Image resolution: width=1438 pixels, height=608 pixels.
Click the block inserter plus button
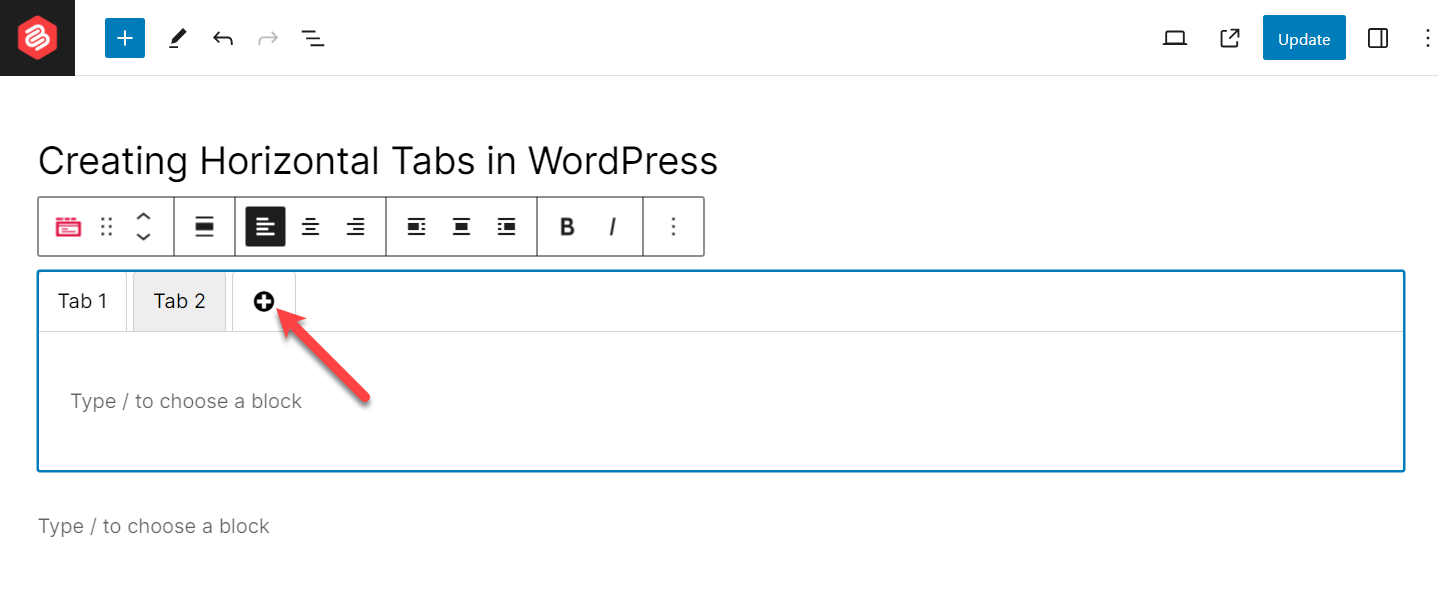(x=125, y=38)
